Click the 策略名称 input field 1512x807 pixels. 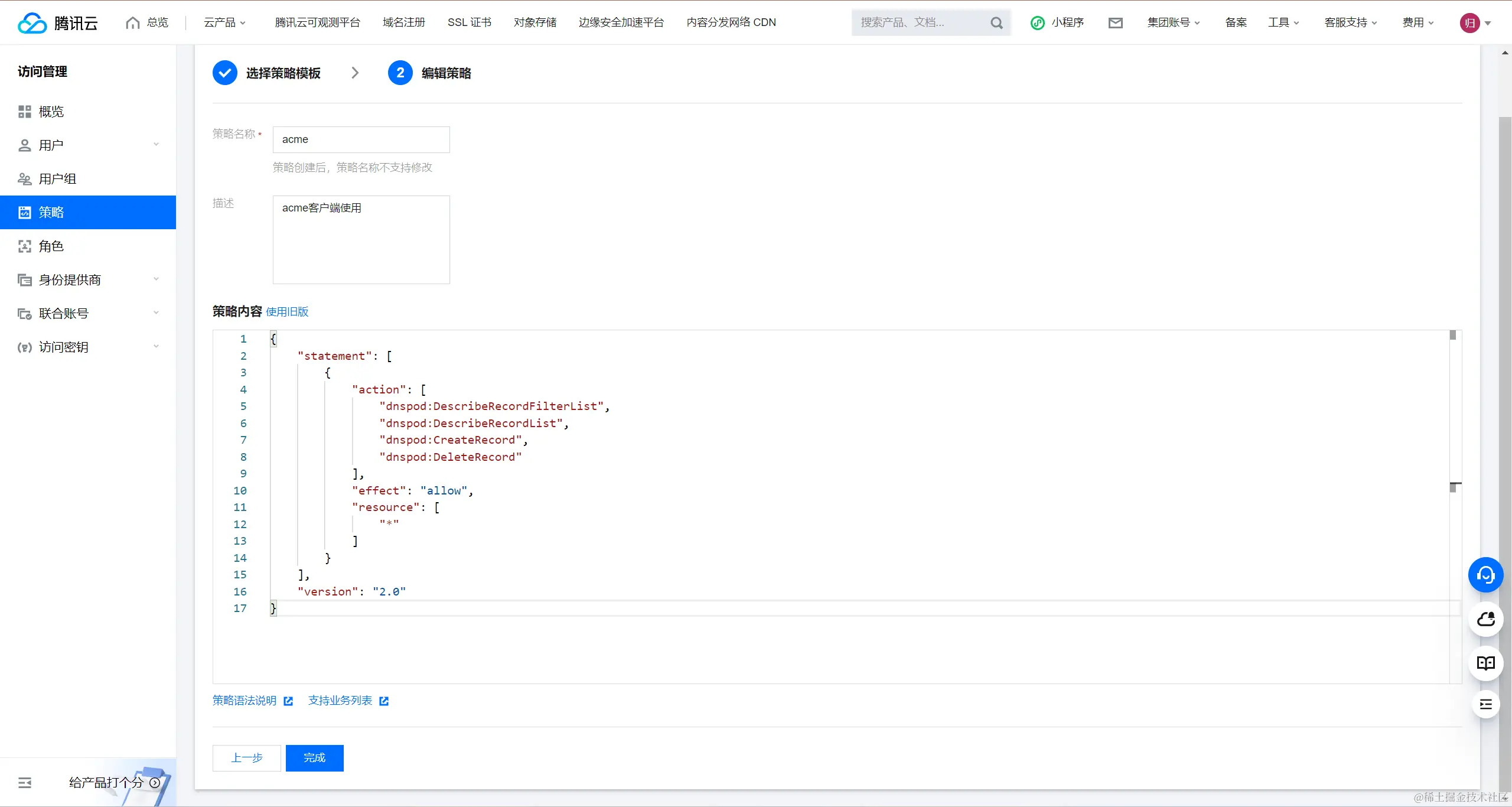tap(361, 139)
